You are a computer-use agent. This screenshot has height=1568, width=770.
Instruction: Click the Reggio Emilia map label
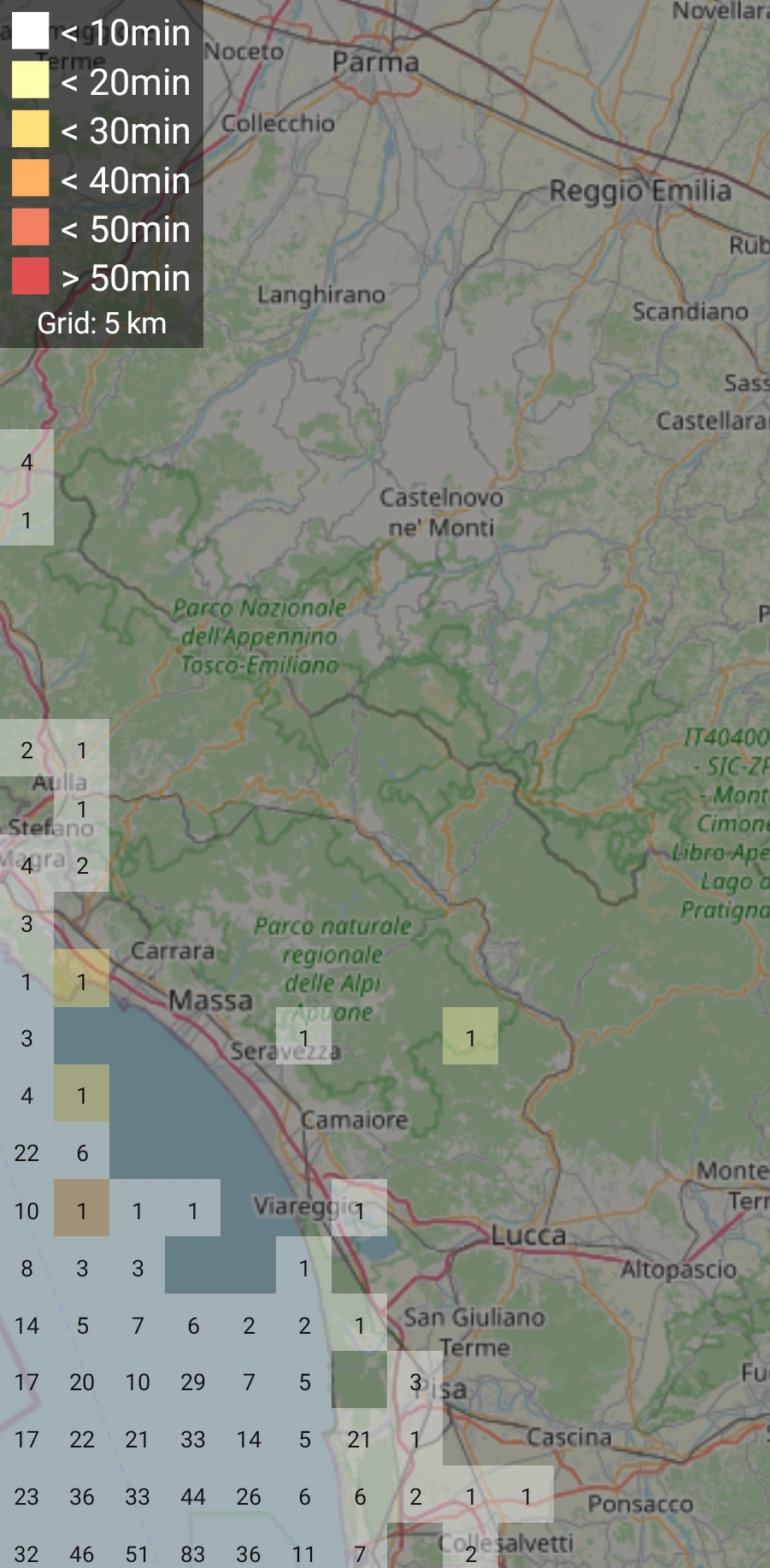coord(639,190)
